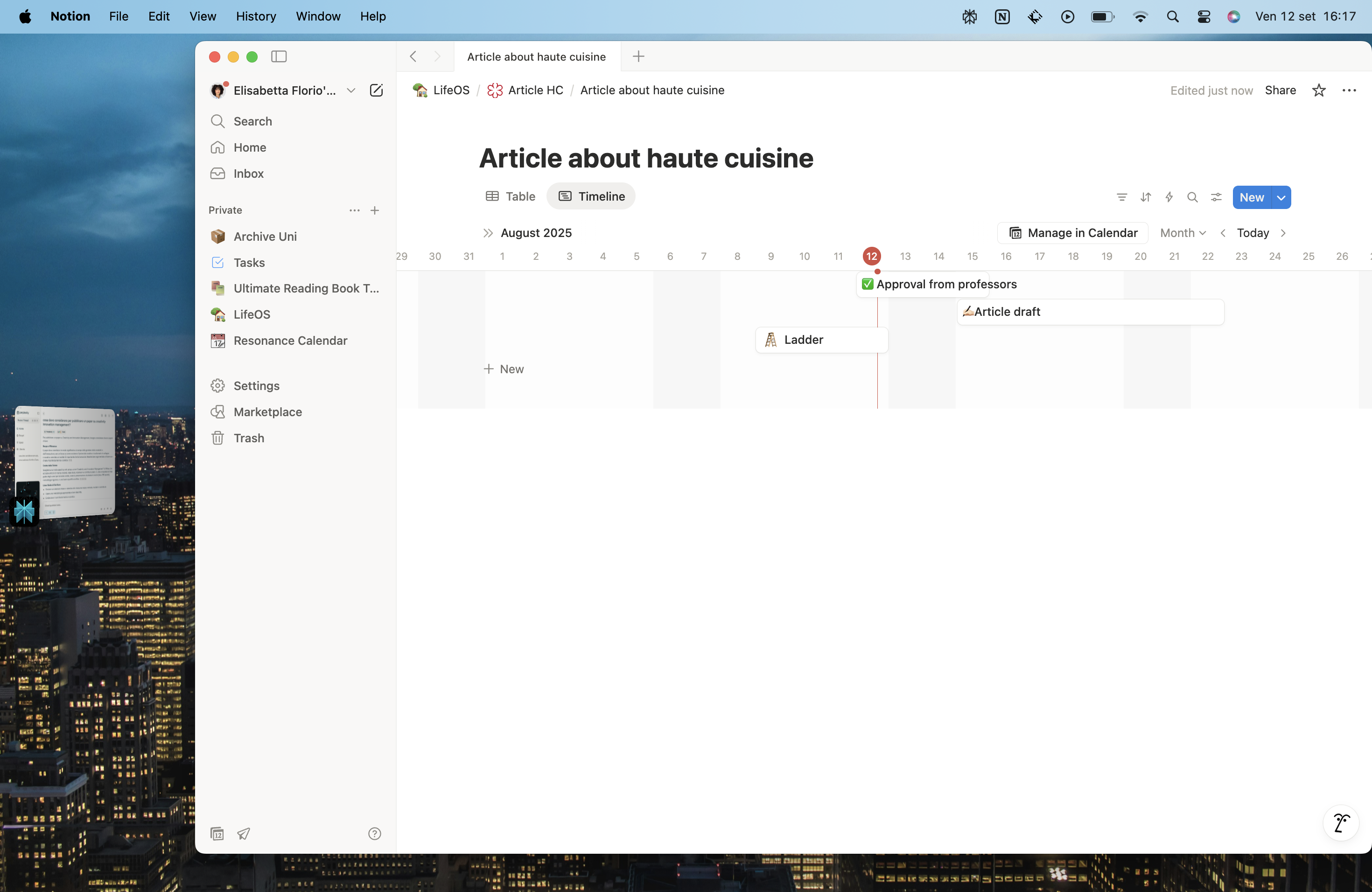Expand workspace switcher Elisabetta Florio
The image size is (1372, 892).
283,91
